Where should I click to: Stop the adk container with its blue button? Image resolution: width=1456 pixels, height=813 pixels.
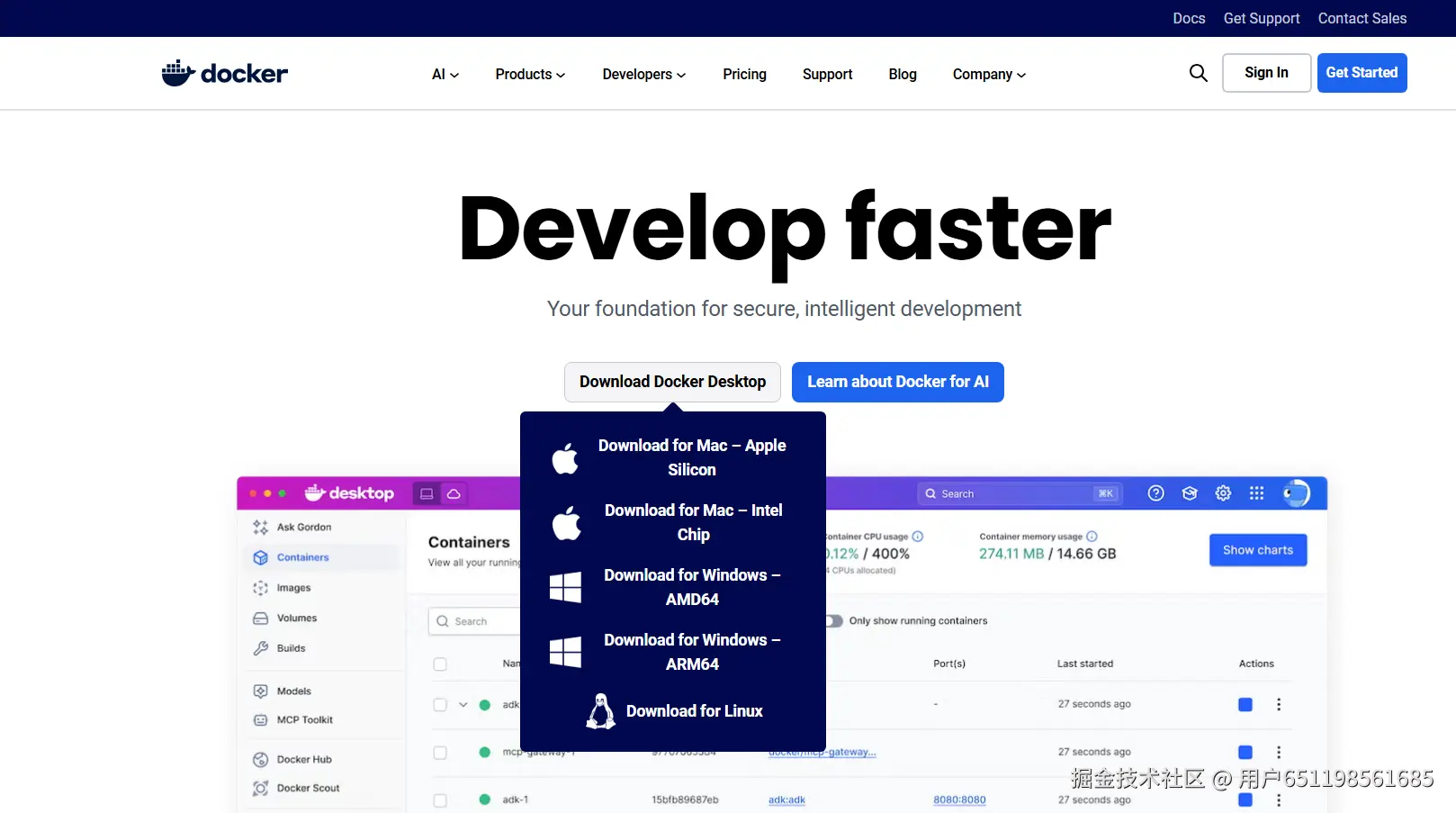tap(1245, 705)
